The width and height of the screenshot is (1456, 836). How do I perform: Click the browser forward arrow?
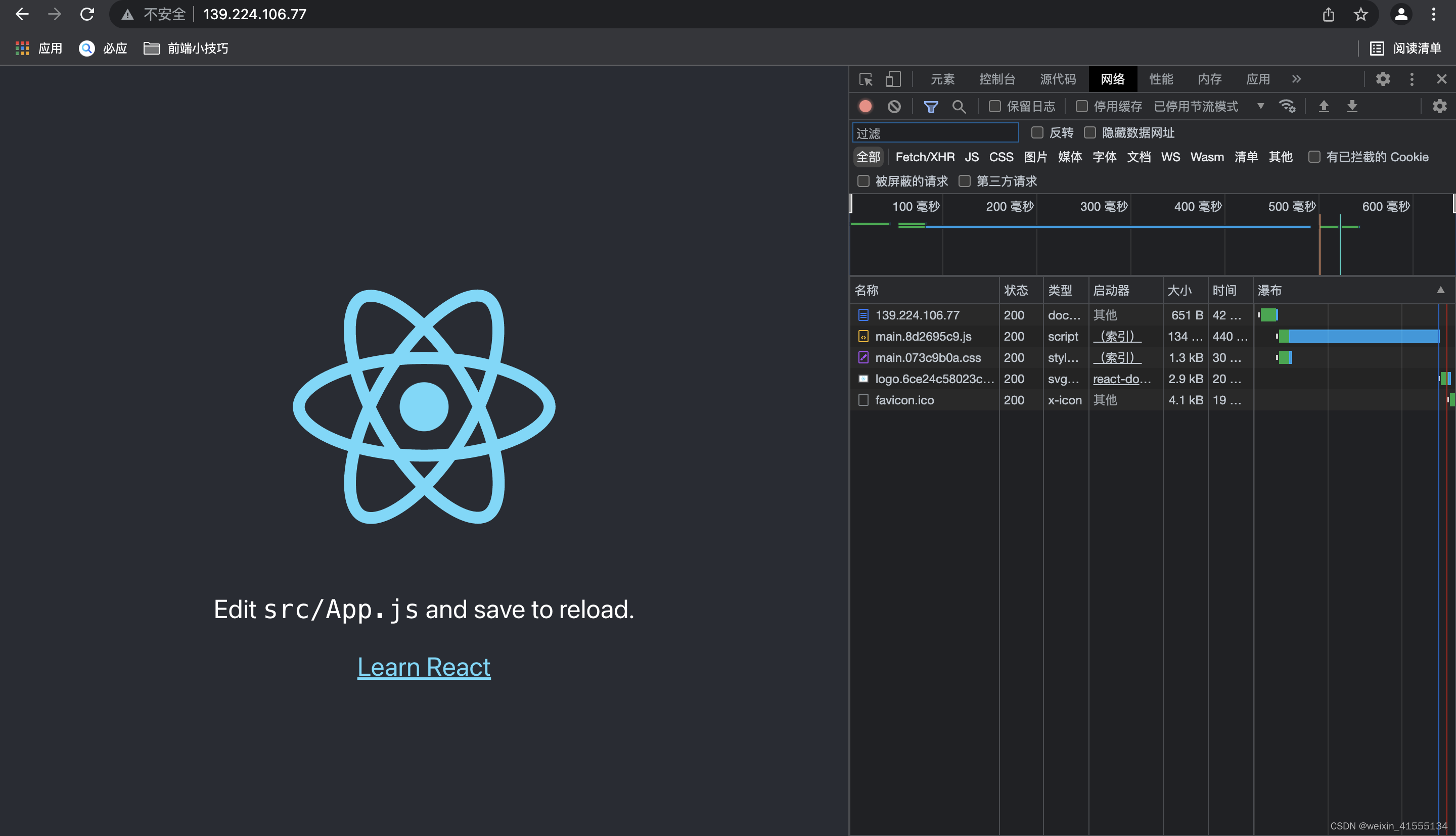[x=55, y=14]
